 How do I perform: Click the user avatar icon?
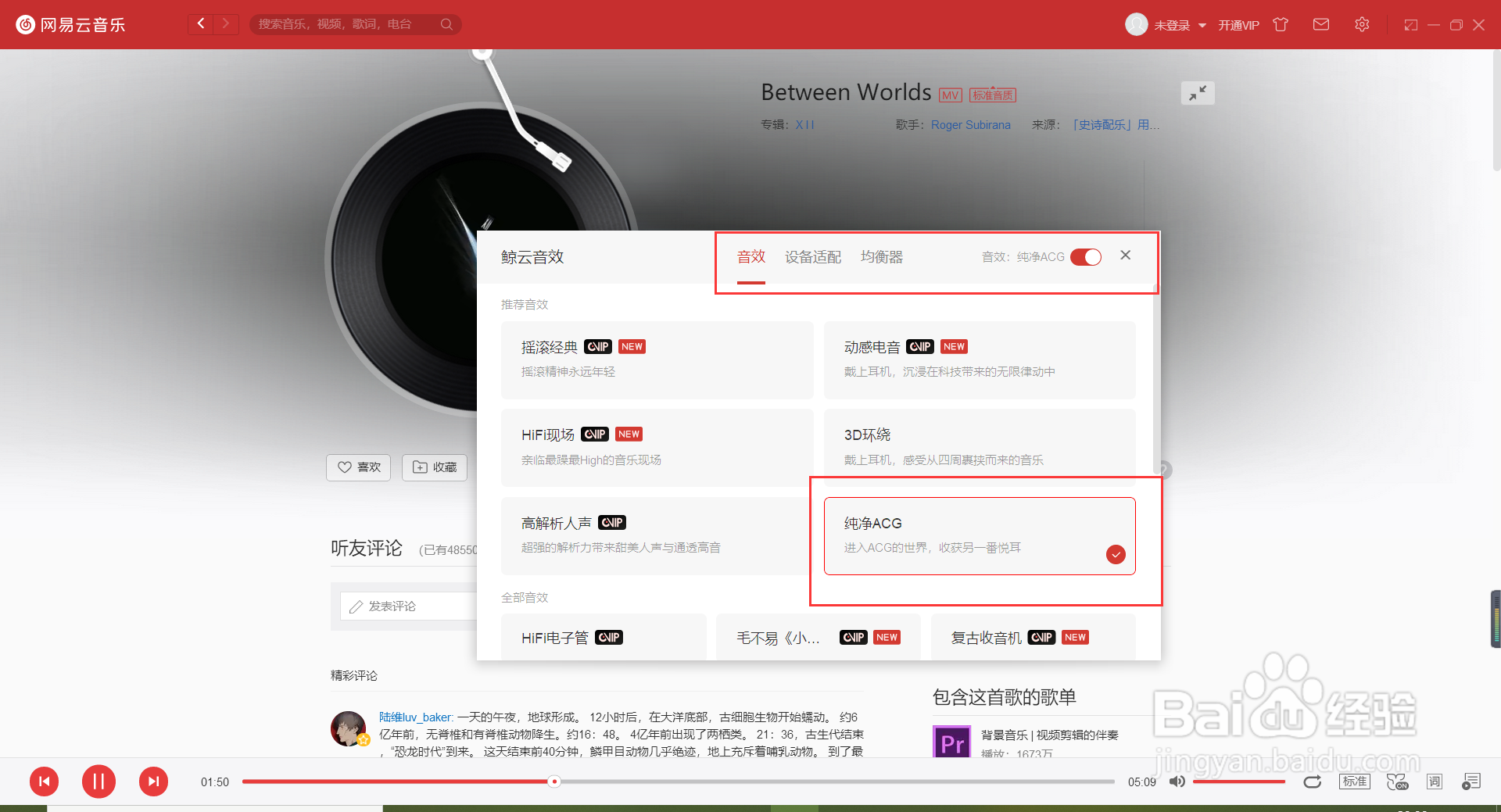tap(1136, 24)
